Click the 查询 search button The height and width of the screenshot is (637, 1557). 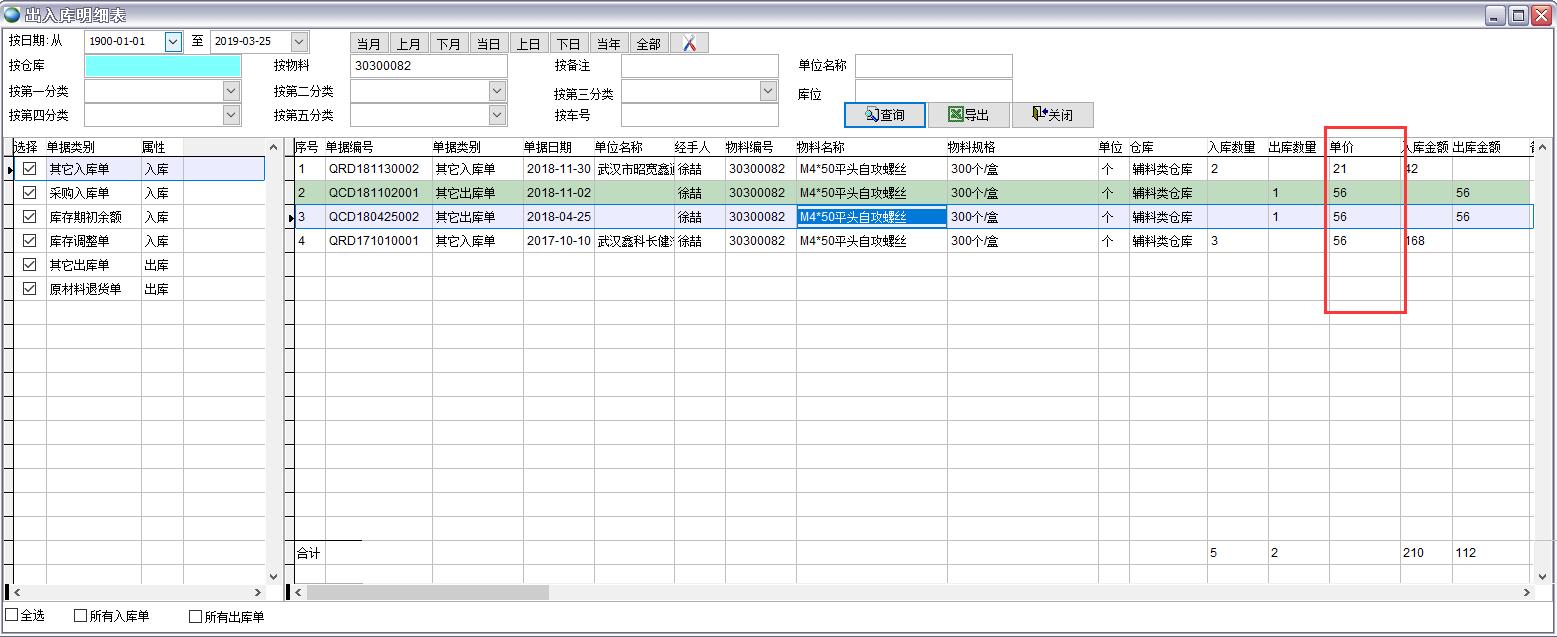(x=885, y=115)
